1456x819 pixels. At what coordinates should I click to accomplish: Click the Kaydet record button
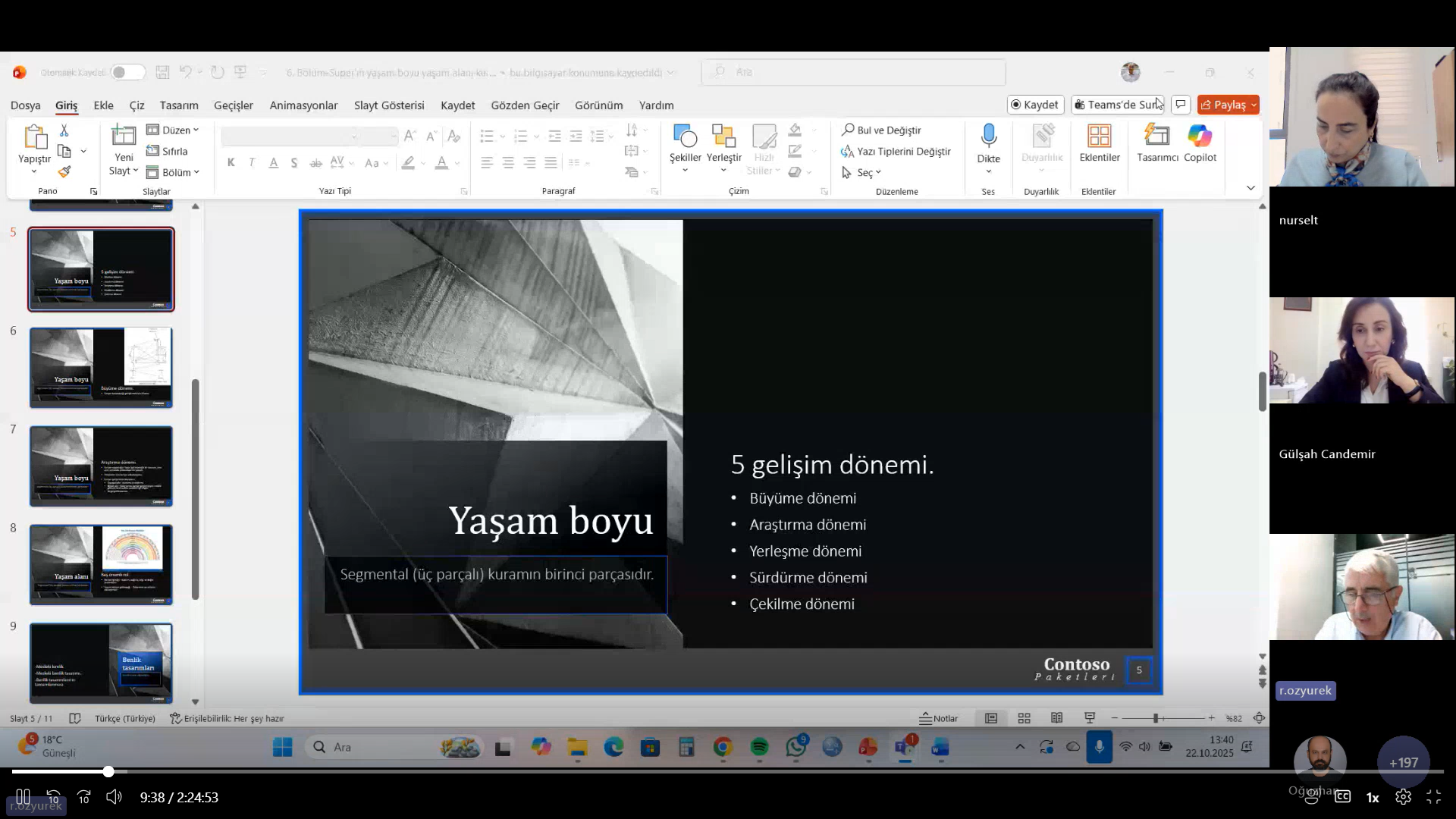1035,105
